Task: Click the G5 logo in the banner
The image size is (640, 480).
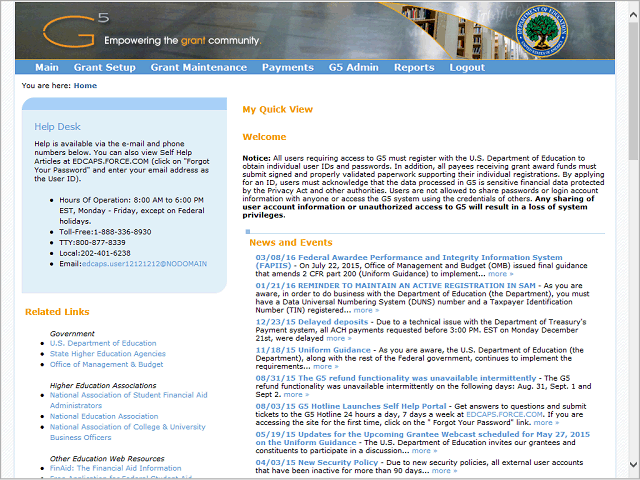Action: [x=76, y=29]
